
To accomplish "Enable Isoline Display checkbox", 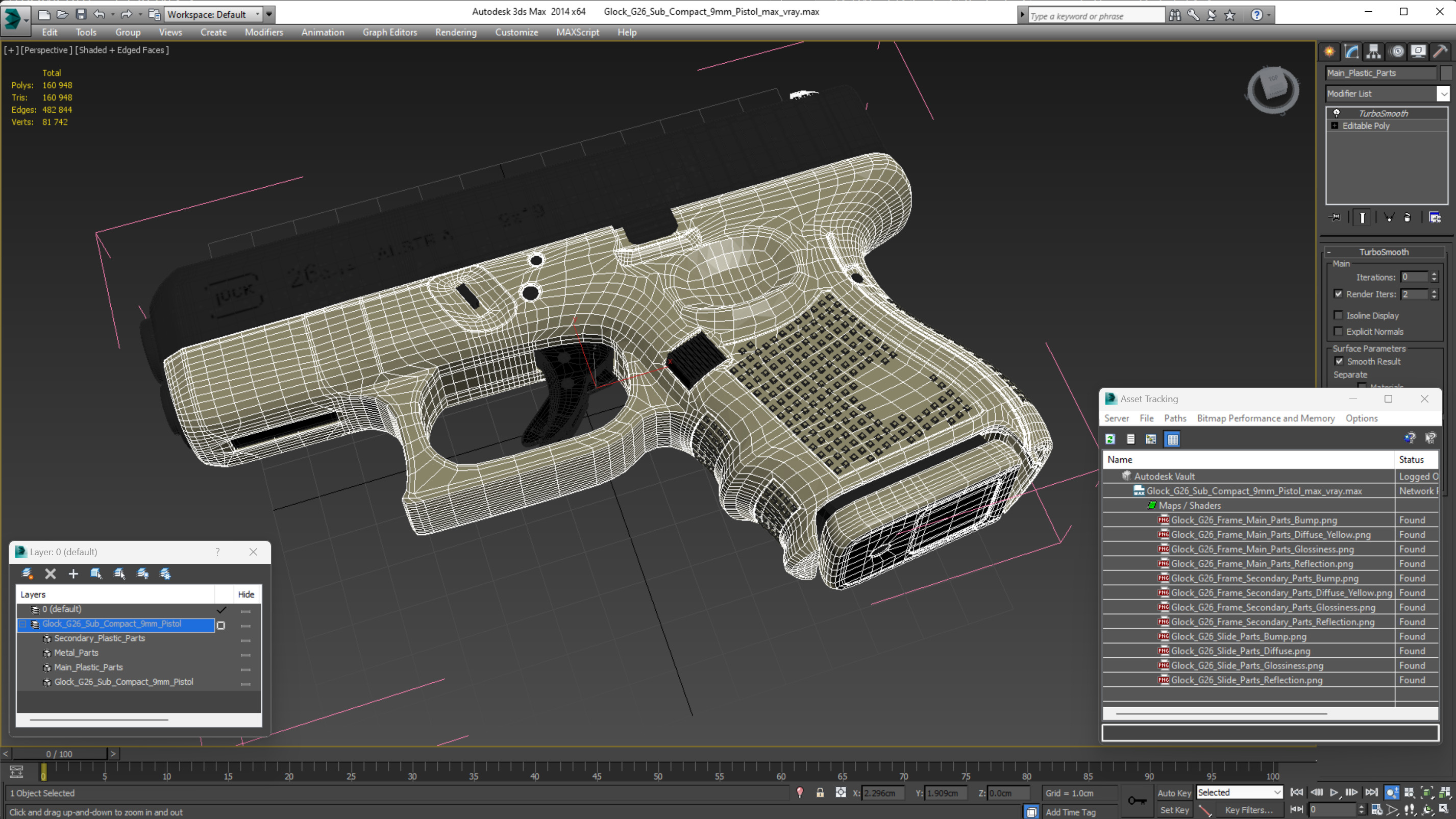I will click(x=1338, y=315).
